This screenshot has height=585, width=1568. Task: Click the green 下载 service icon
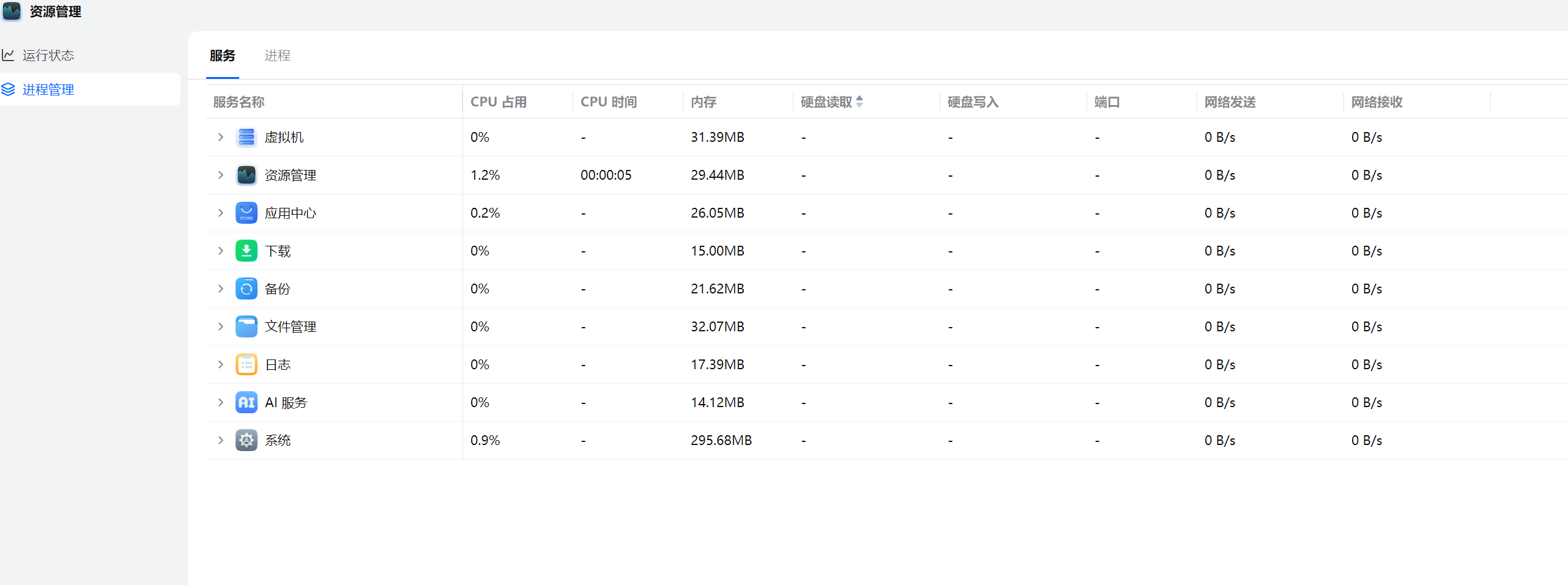(247, 251)
